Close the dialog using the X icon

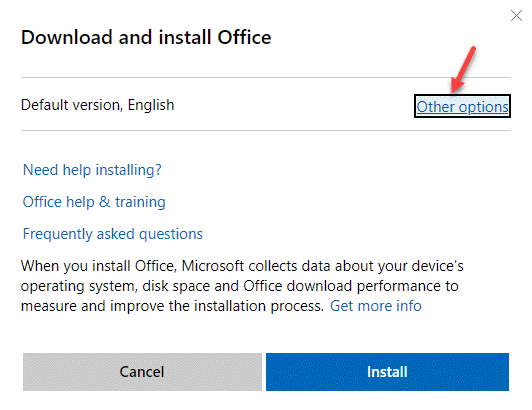coord(516,16)
